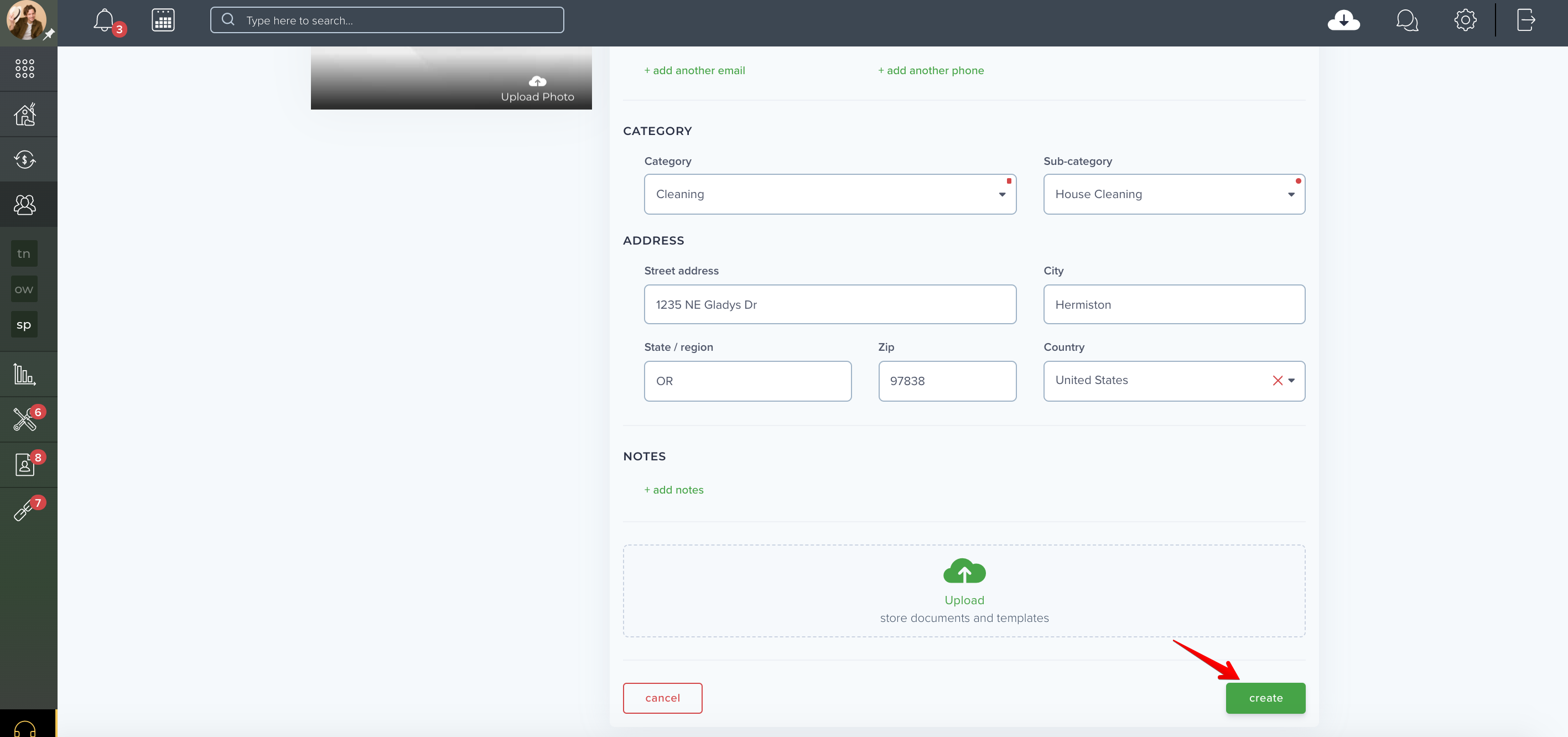This screenshot has width=1568, height=737.
Task: Click '+ add notes' link
Action: click(674, 490)
